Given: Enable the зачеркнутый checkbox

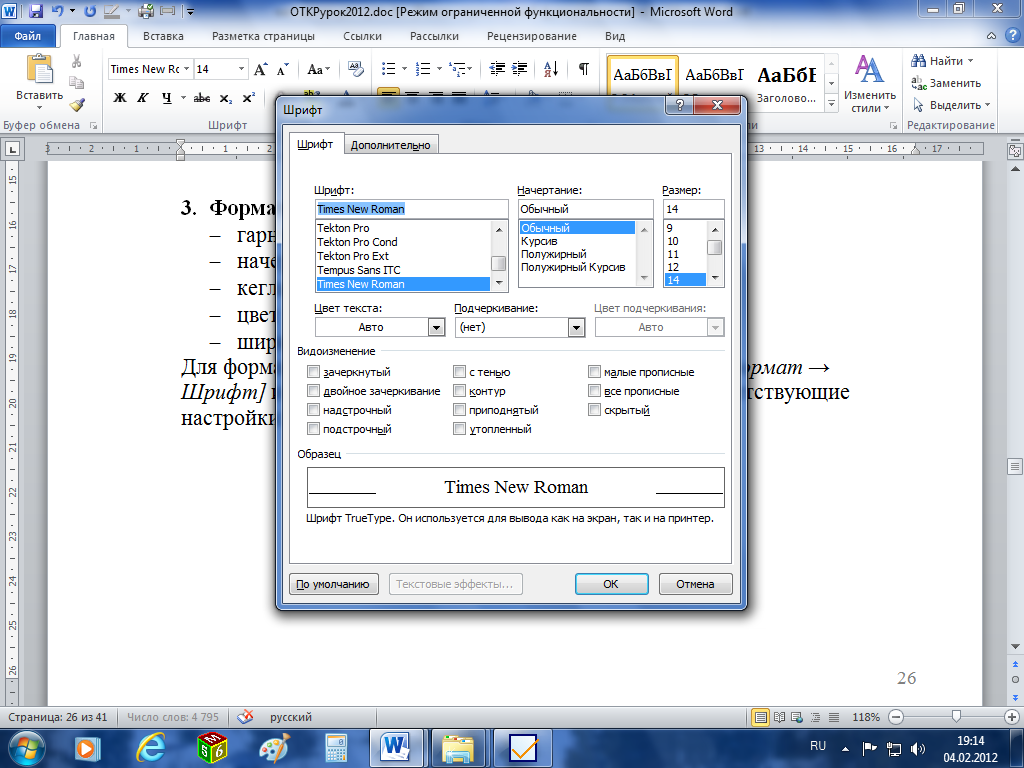Looking at the screenshot, I should [313, 372].
